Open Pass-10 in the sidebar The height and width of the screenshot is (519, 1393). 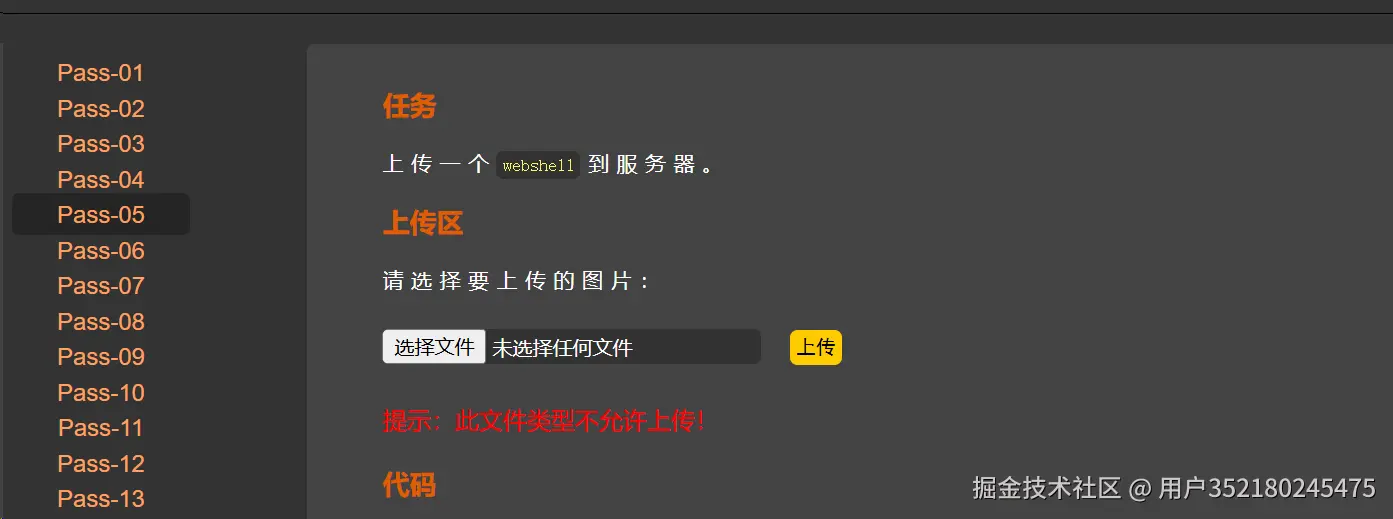(100, 393)
